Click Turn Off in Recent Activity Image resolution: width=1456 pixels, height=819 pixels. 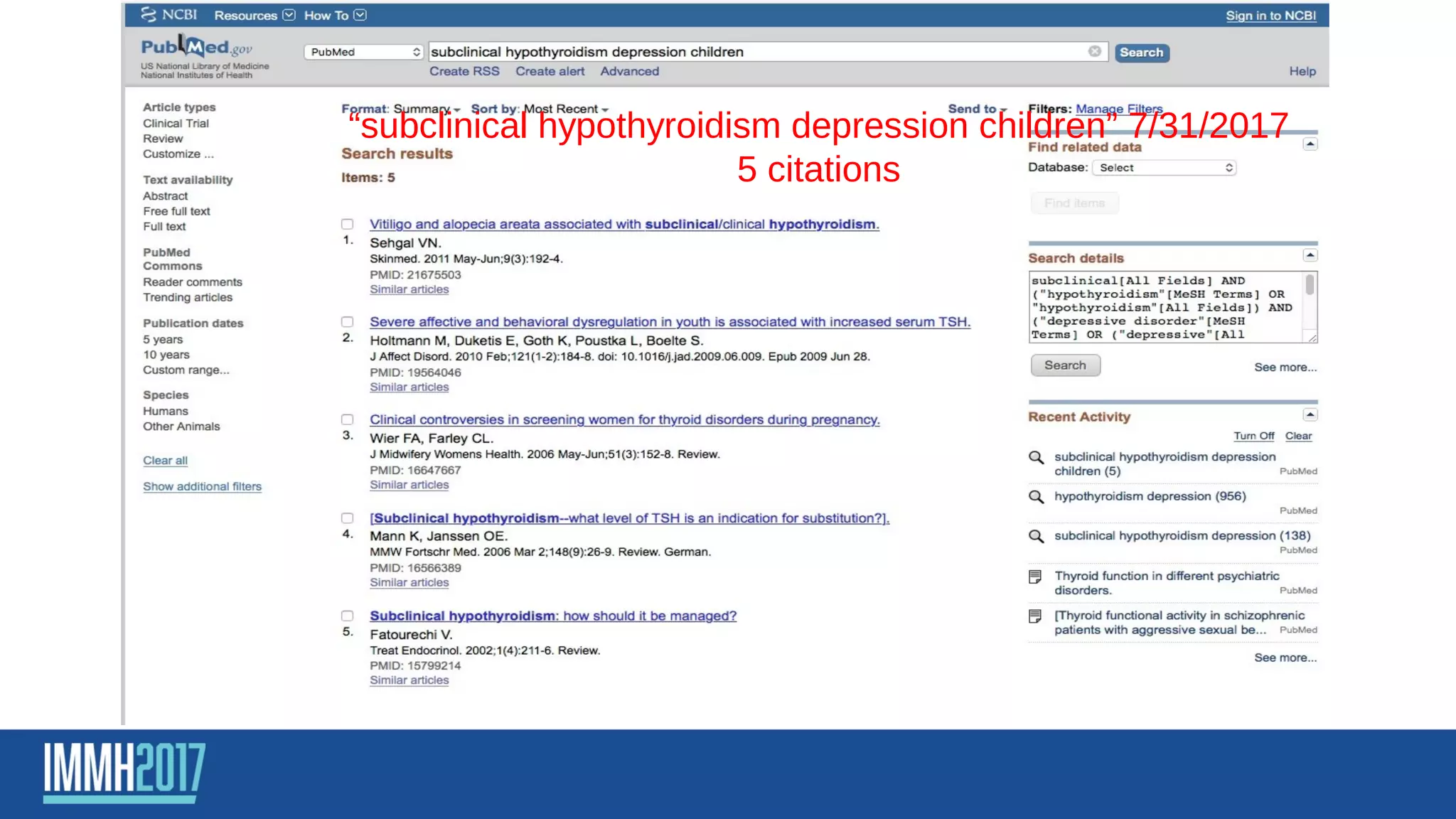pyautogui.click(x=1253, y=436)
